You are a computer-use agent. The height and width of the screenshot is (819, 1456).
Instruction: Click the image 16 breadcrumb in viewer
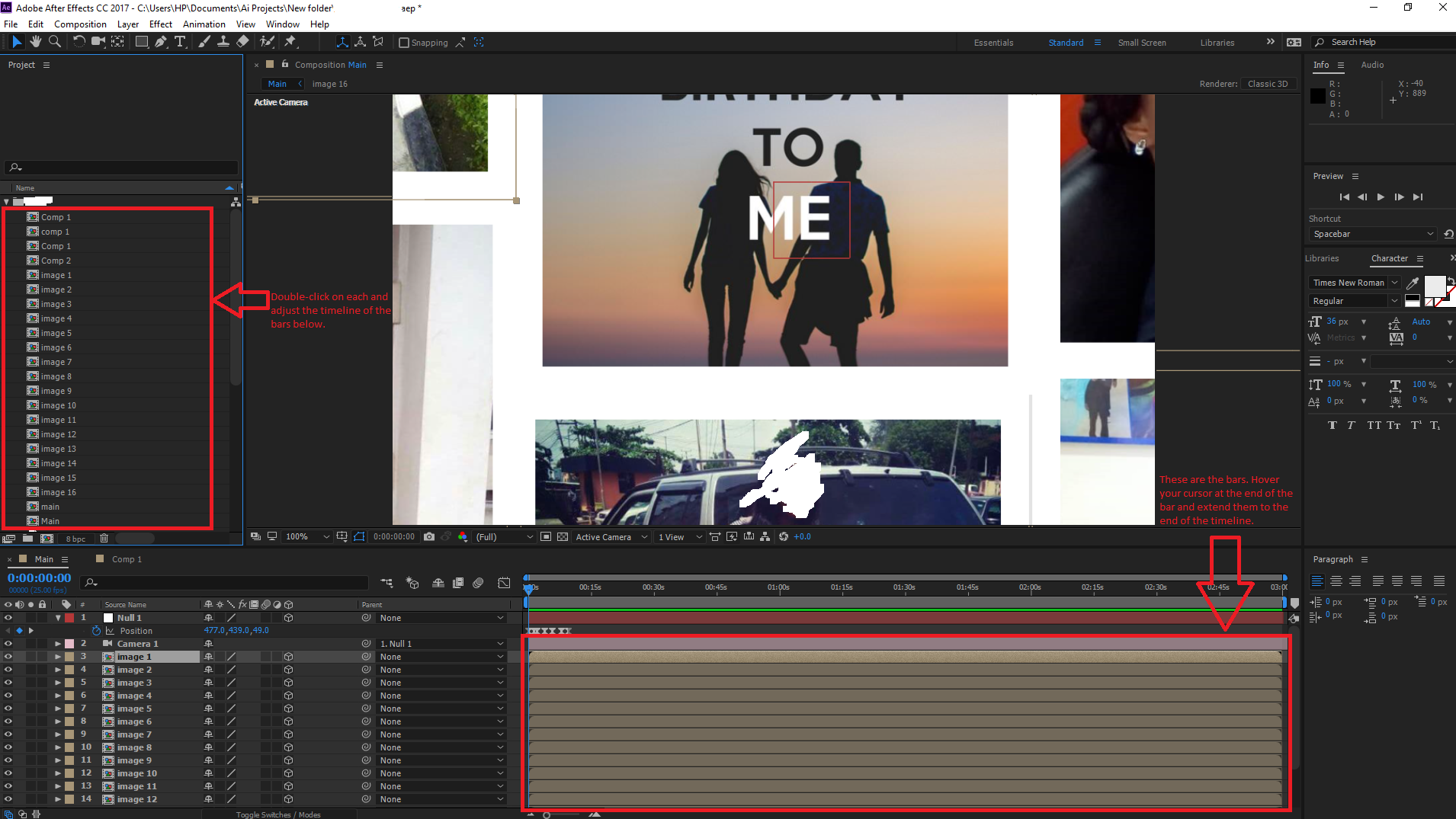(329, 84)
